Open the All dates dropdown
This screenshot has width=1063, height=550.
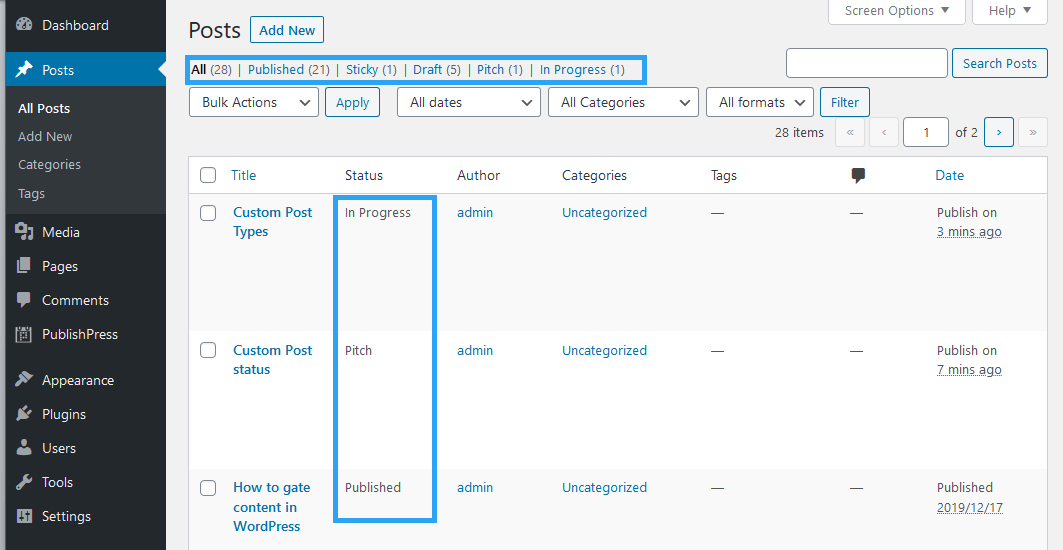[468, 102]
